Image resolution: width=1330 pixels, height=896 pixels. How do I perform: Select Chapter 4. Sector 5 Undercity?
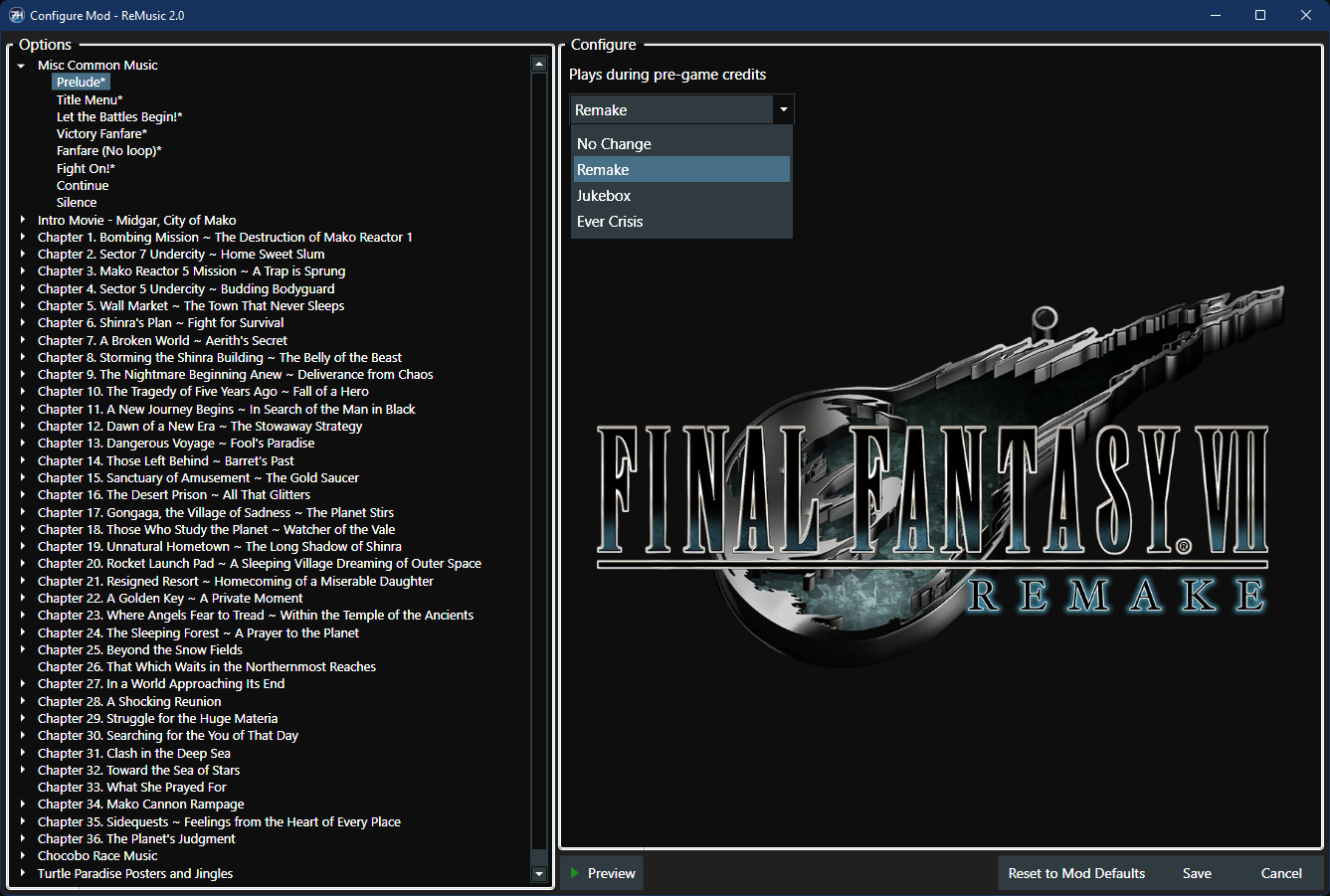pyautogui.click(x=186, y=288)
